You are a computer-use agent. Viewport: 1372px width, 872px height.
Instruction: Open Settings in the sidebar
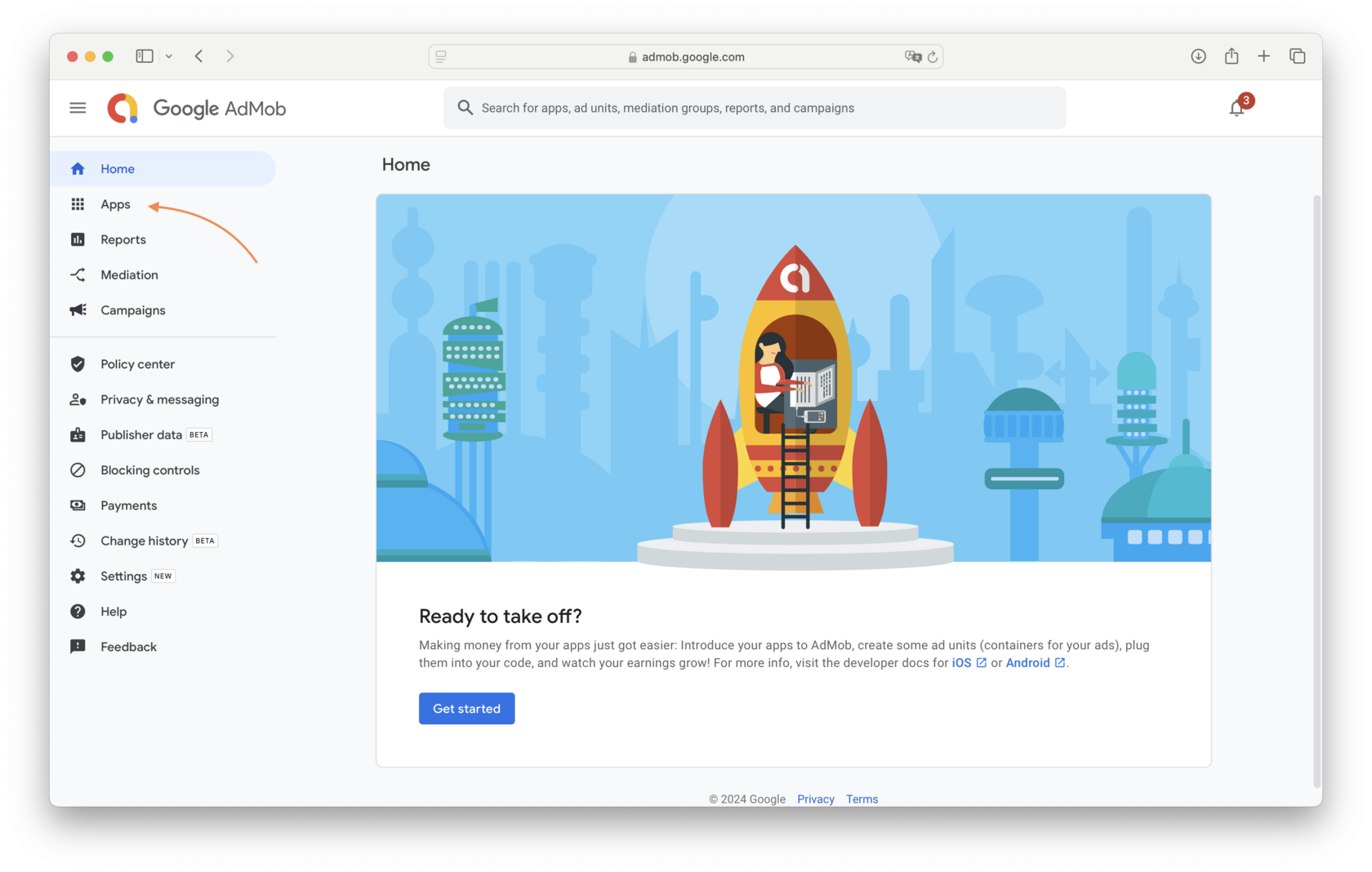click(163, 576)
